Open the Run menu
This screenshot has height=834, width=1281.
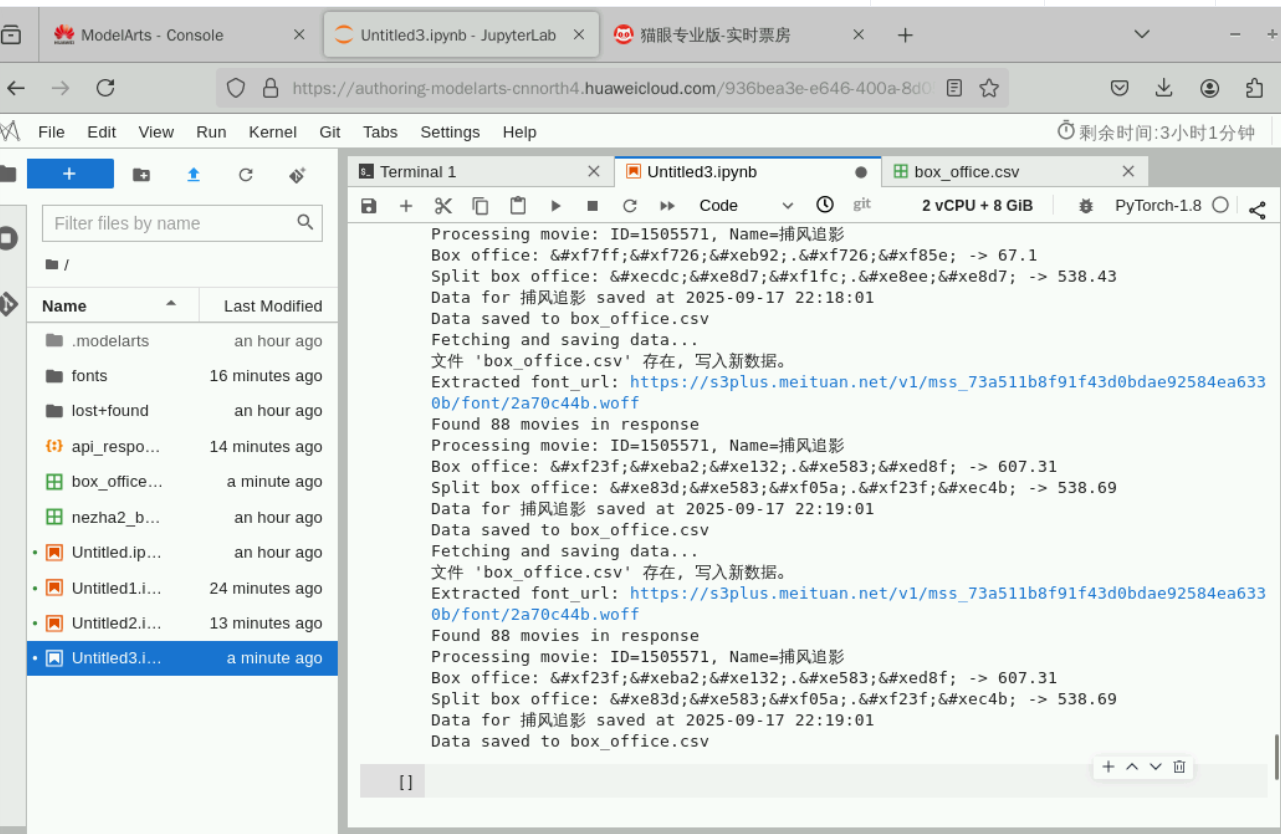click(x=211, y=132)
